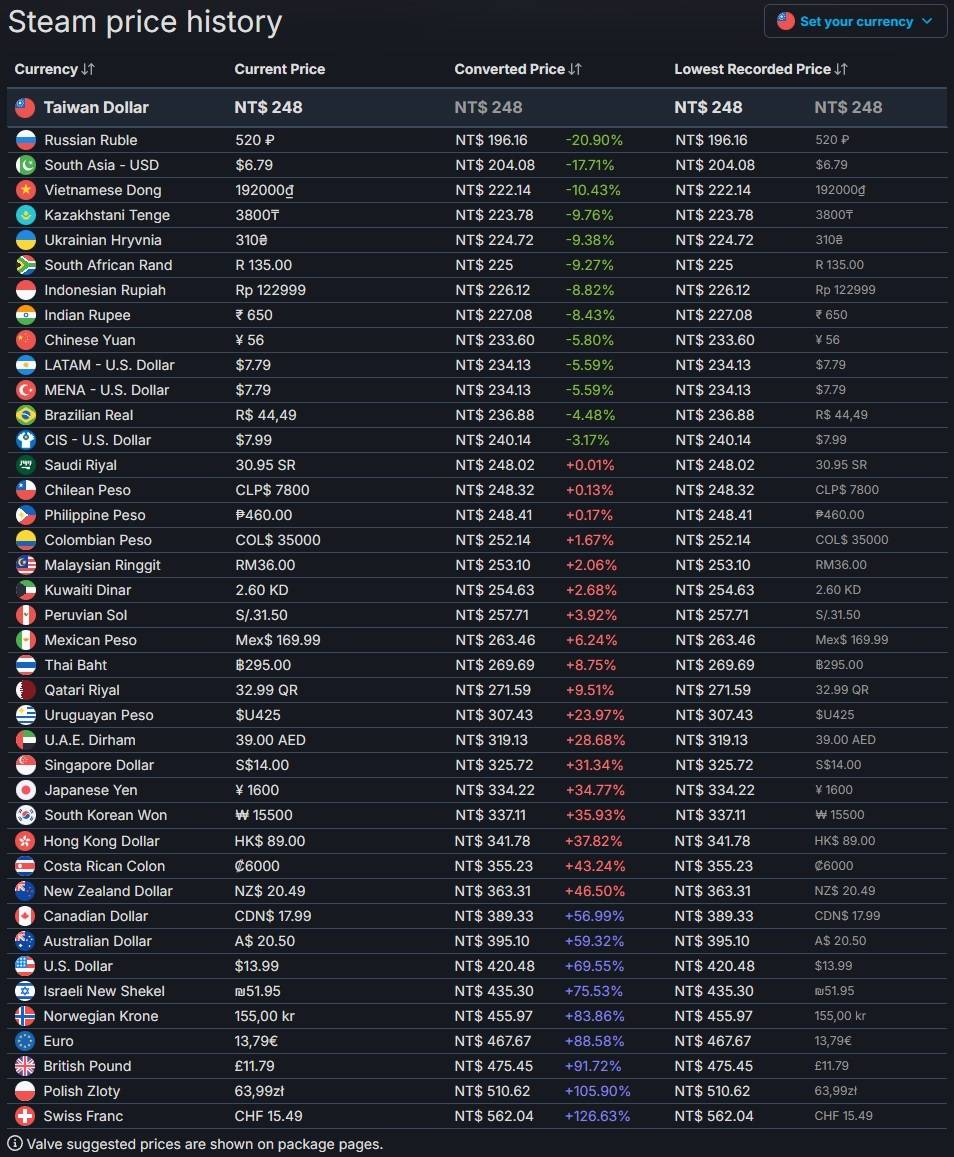This screenshot has width=954, height=1157.
Task: Click the Valve suggested prices note text
Action: tap(204, 1144)
